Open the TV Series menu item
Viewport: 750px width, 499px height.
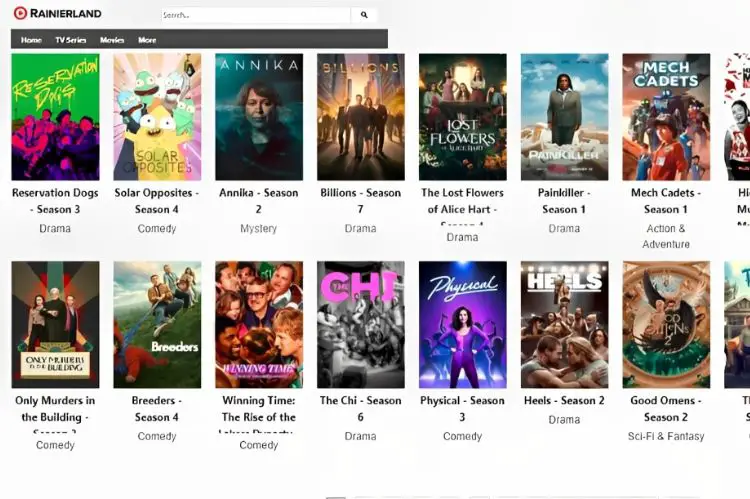[71, 40]
